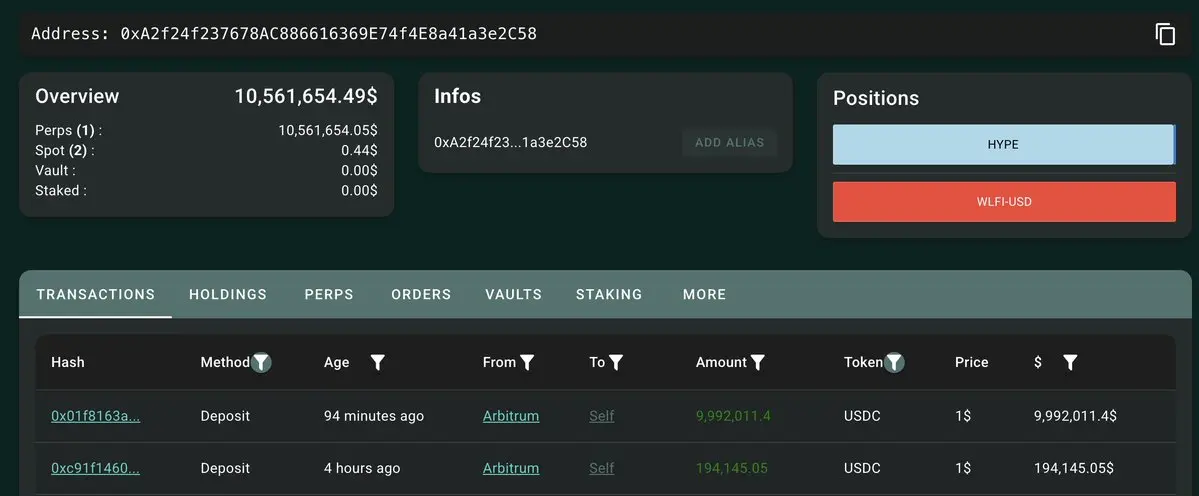The width and height of the screenshot is (1199, 496).
Task: Open the From column filter
Action: [527, 362]
